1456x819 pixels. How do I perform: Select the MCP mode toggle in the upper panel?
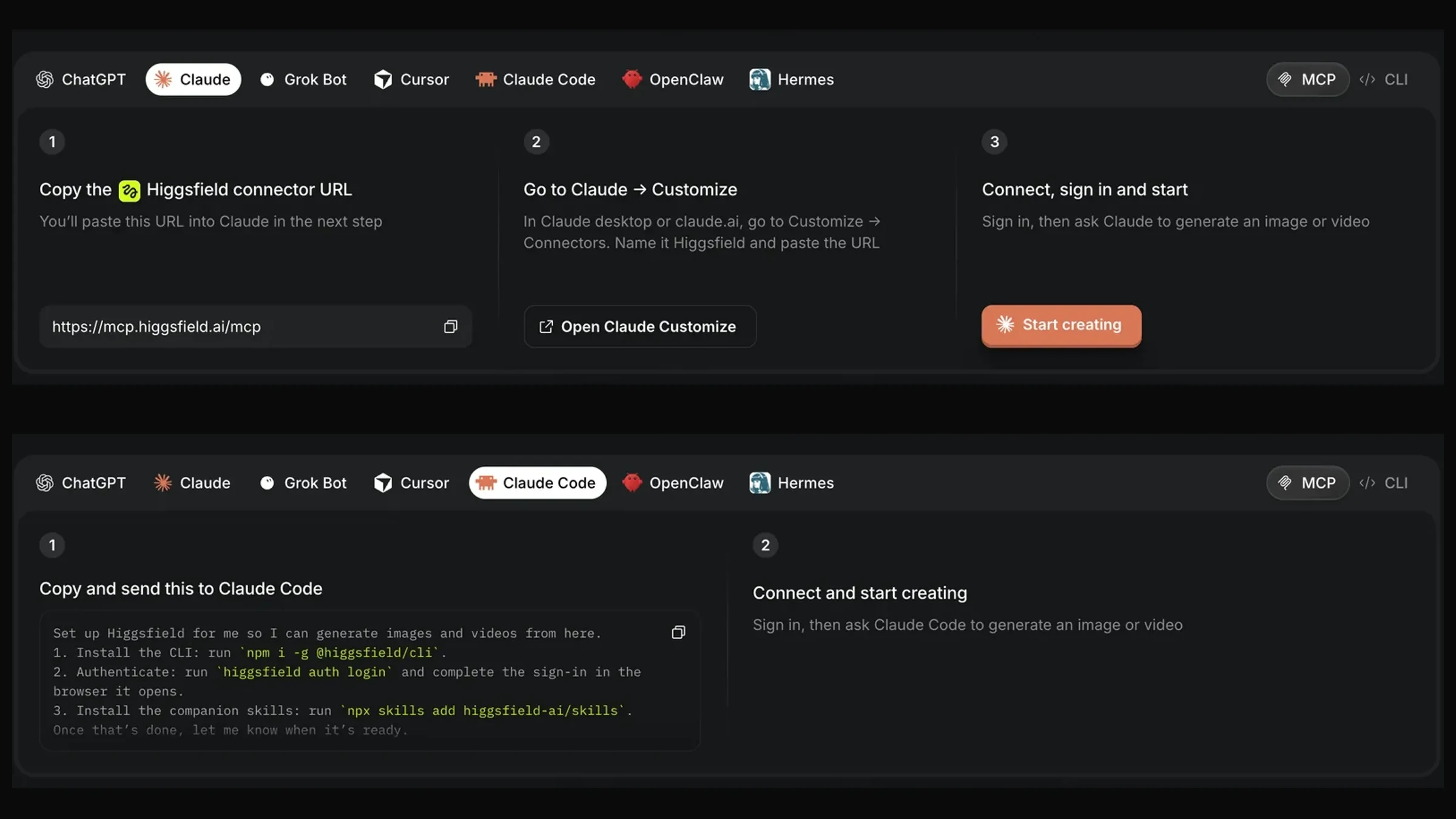coord(1307,79)
